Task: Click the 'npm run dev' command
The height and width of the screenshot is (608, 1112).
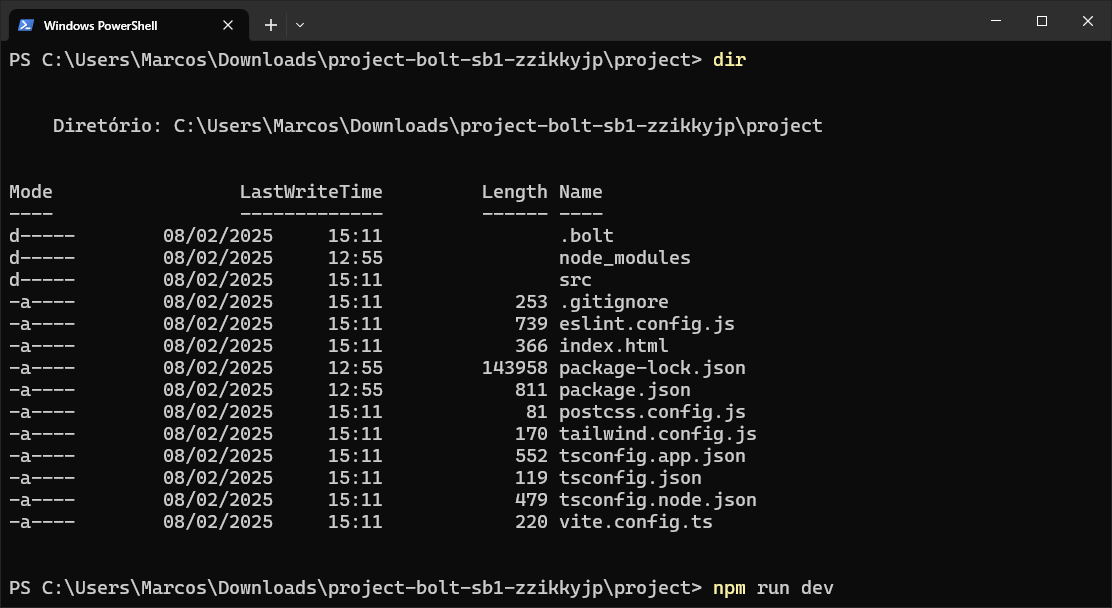Action: pyautogui.click(x=773, y=587)
